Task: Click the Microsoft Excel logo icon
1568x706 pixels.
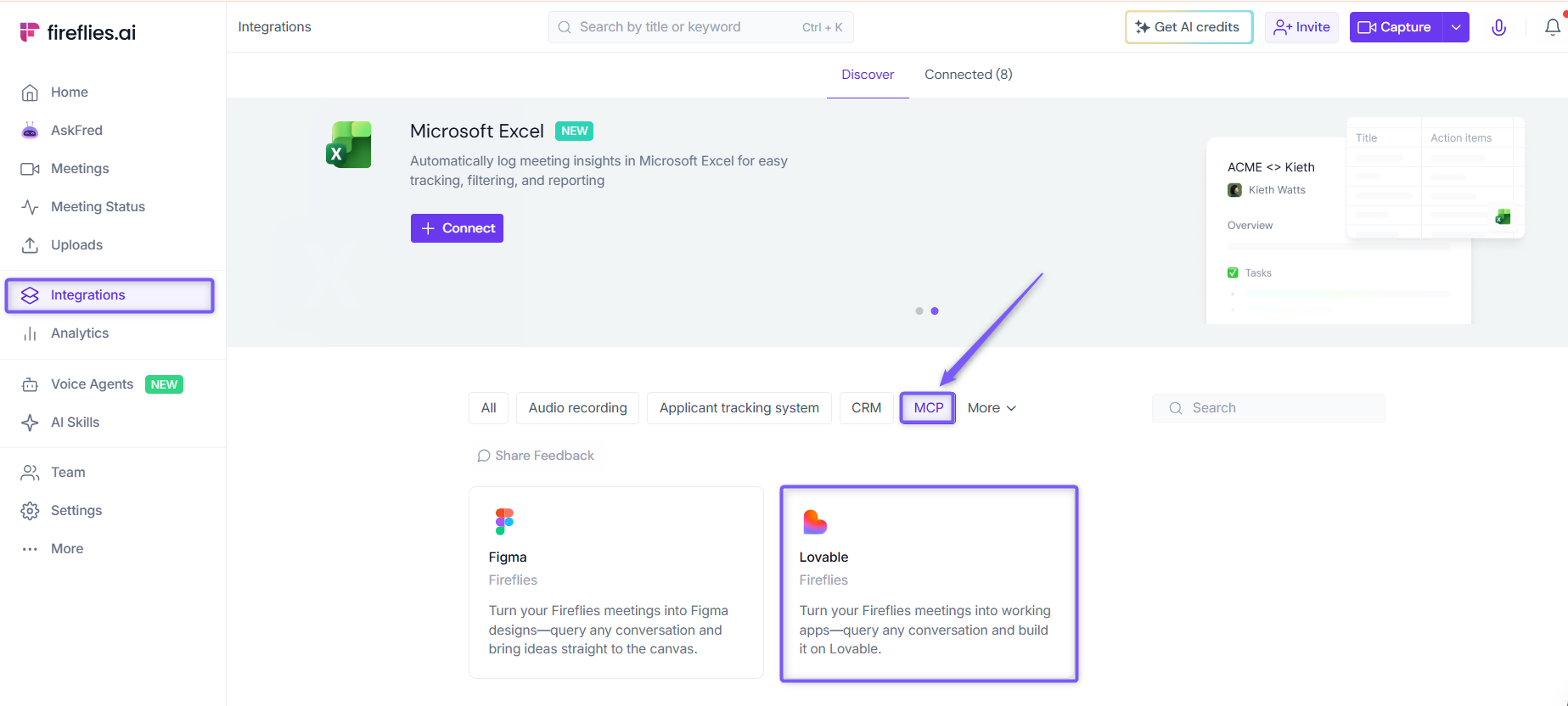Action: (349, 145)
